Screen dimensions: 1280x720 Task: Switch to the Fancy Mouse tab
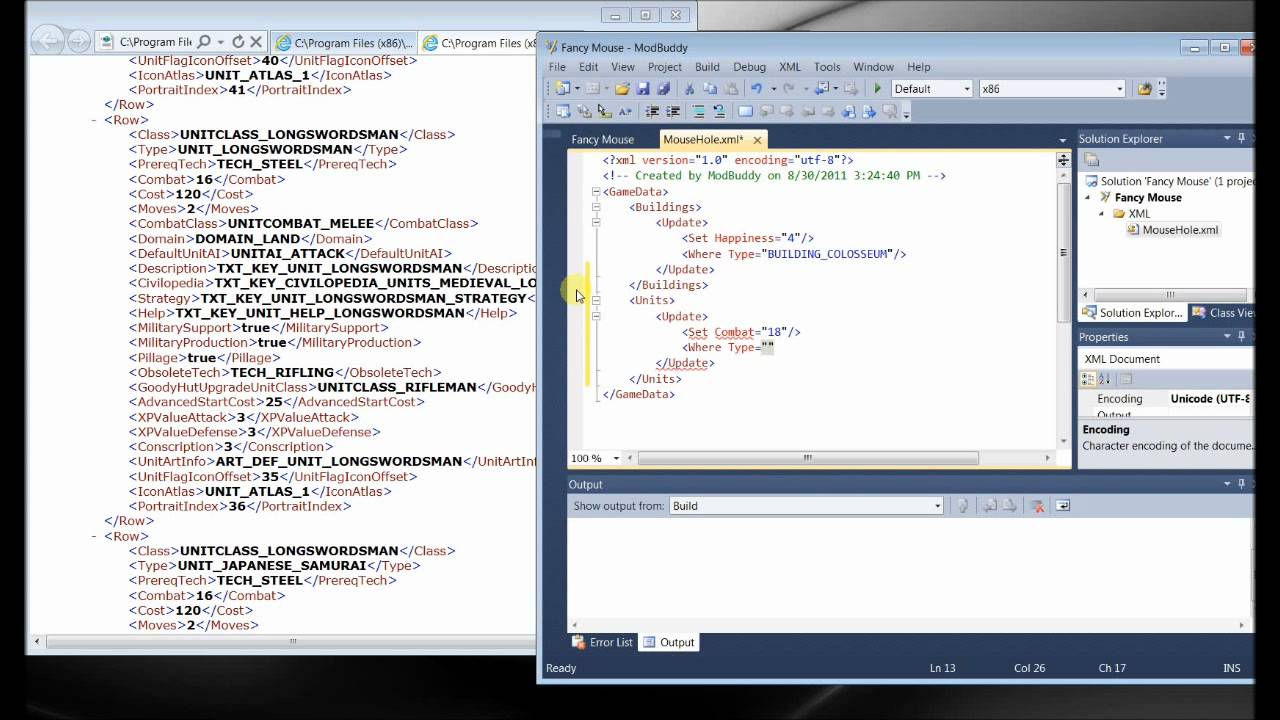click(x=602, y=140)
